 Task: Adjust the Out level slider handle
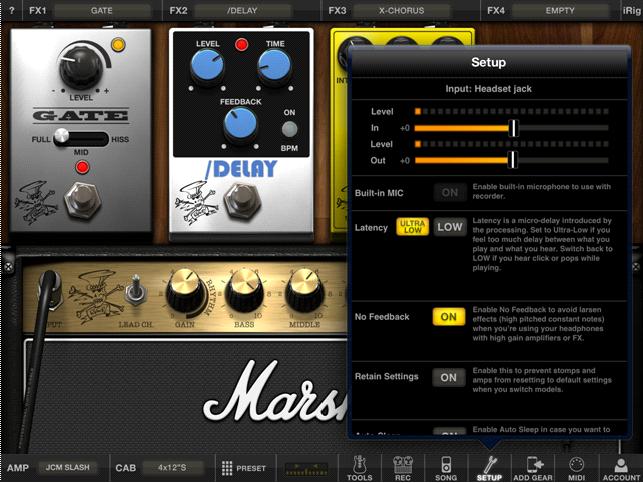click(x=513, y=160)
